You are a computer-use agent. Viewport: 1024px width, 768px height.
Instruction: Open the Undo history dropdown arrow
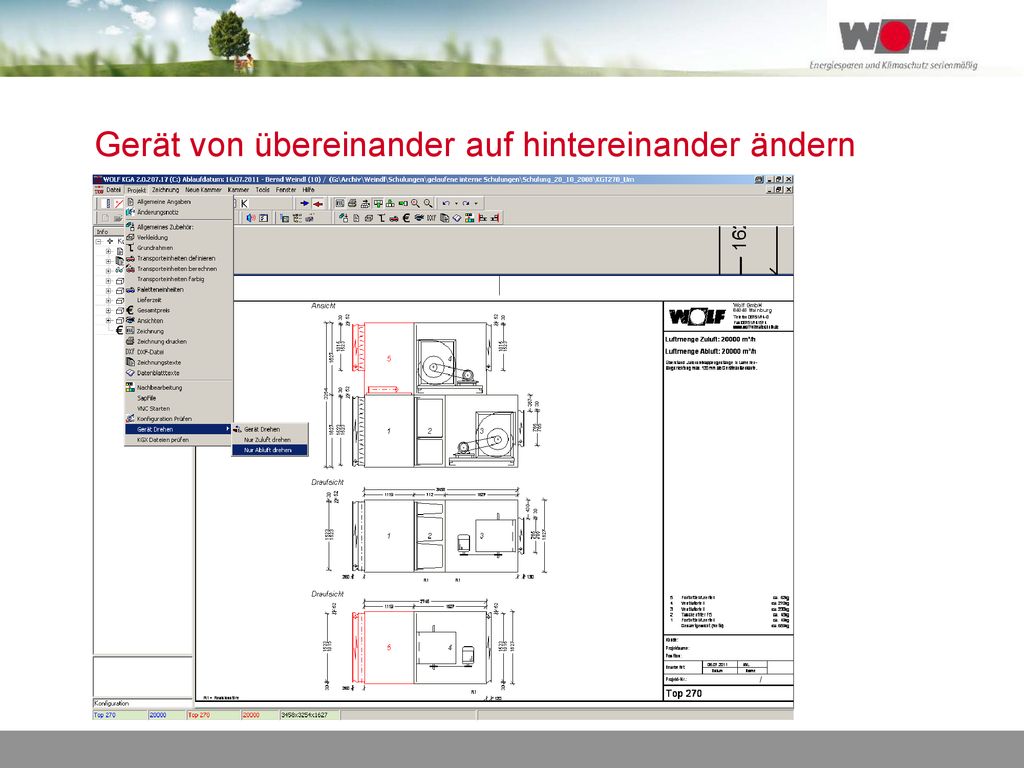[456, 204]
